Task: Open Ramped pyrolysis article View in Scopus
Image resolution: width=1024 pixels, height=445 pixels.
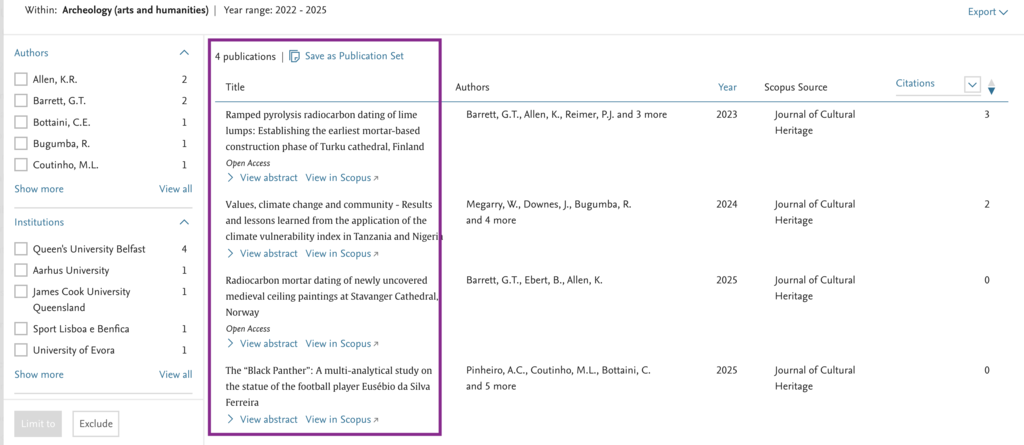Action: tap(342, 178)
